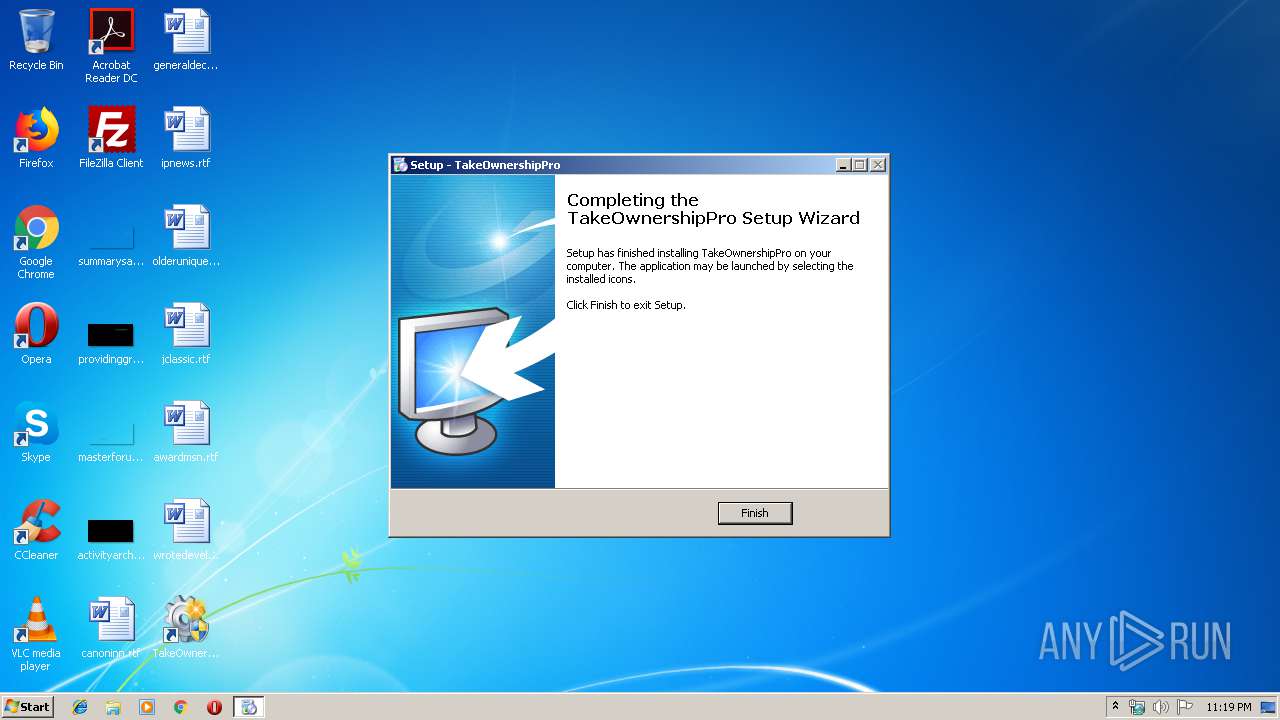The image size is (1280, 720).
Task: Select the wrotedevel… document icon
Action: point(186,530)
